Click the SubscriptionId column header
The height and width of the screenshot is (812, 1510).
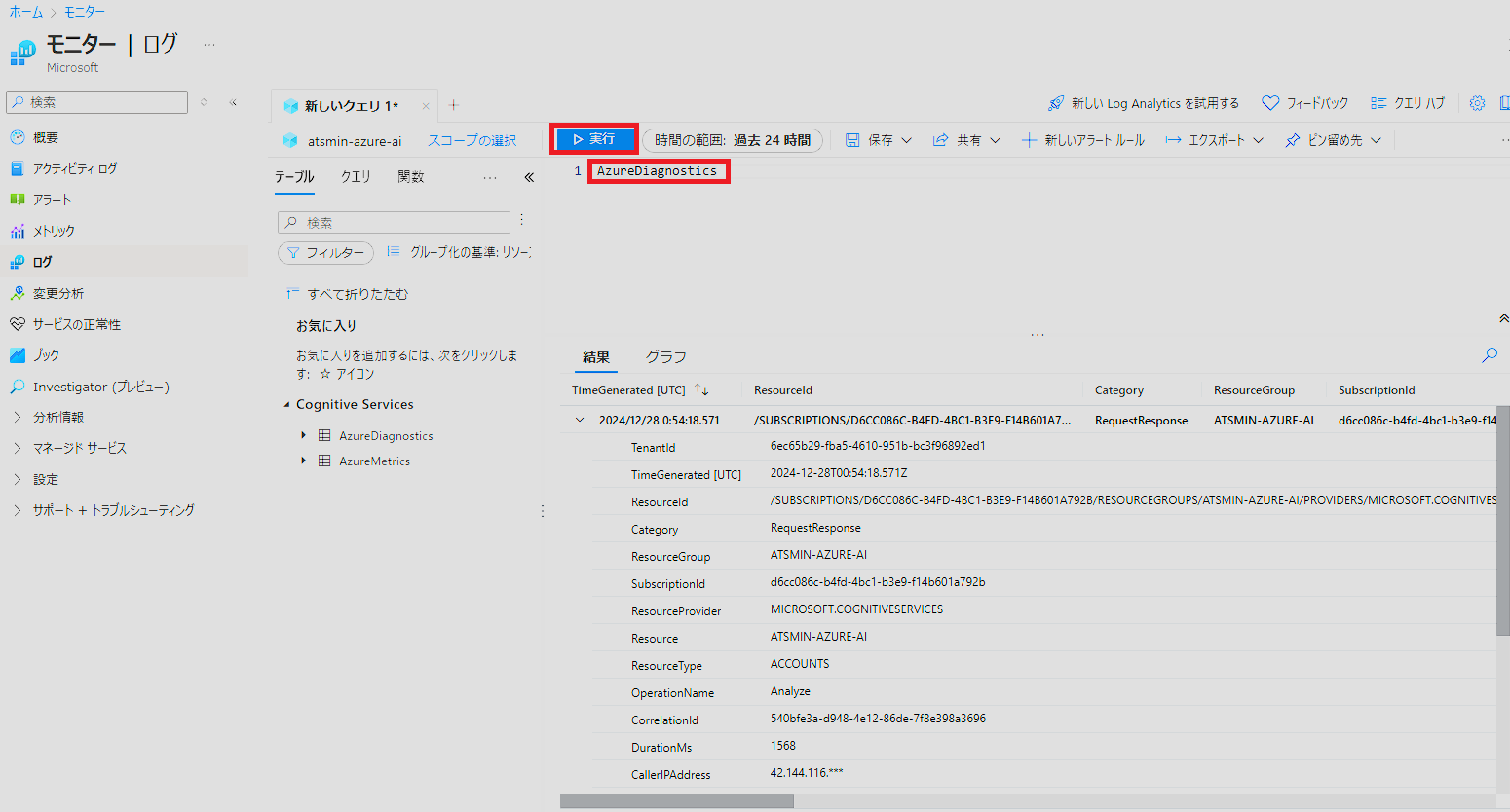tap(1377, 390)
